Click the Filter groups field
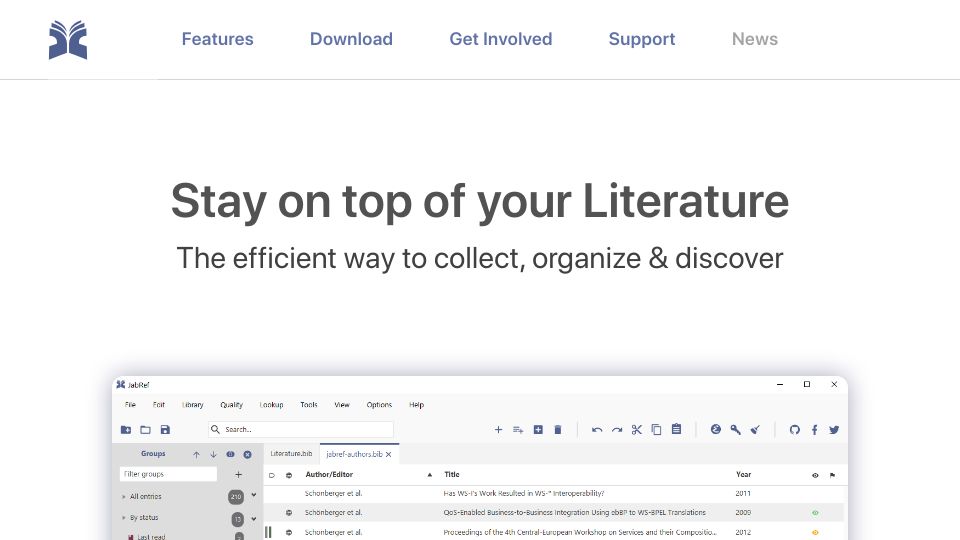Image resolution: width=960 pixels, height=540 pixels. (x=168, y=474)
